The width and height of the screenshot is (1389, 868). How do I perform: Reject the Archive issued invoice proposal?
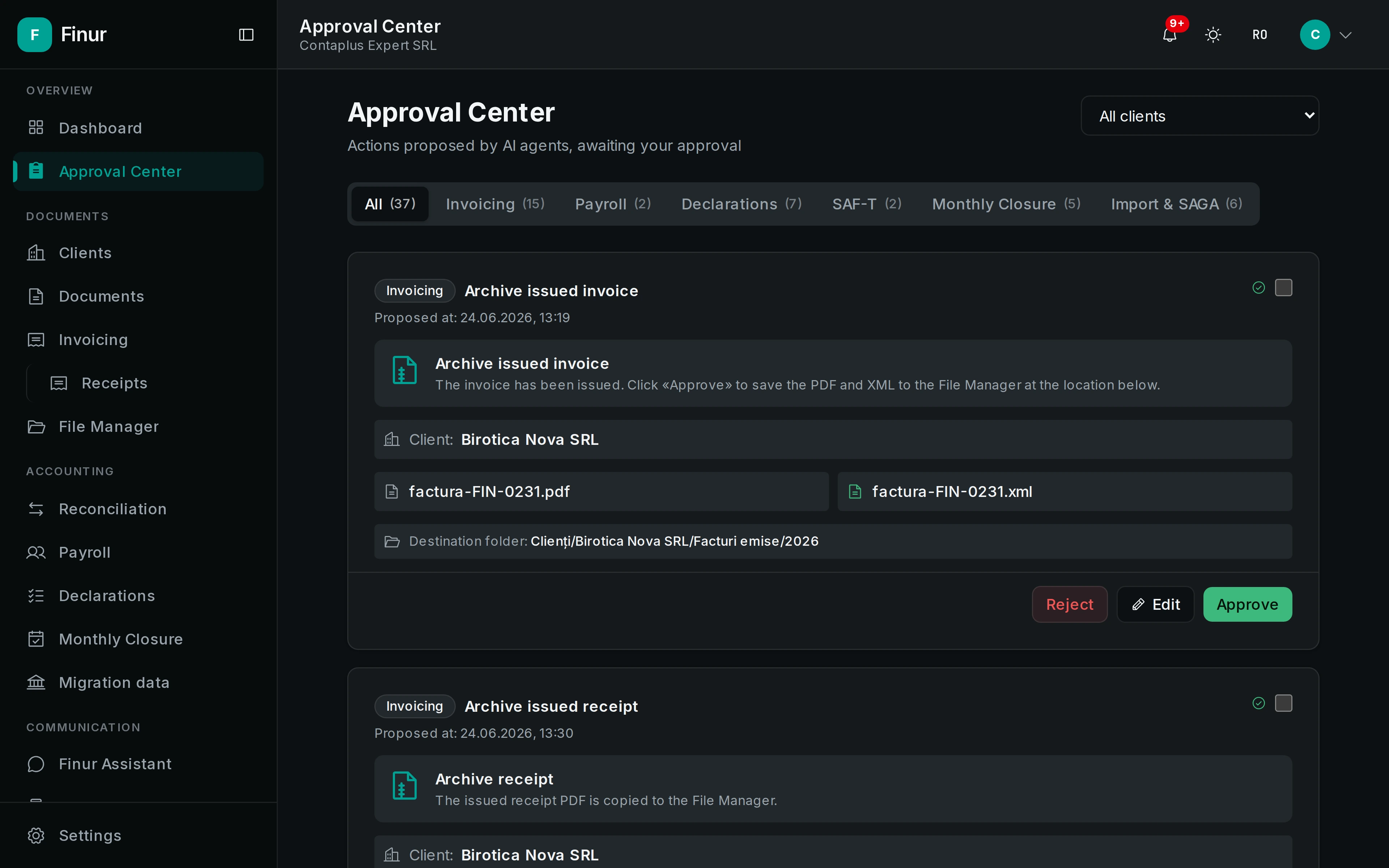[1070, 604]
